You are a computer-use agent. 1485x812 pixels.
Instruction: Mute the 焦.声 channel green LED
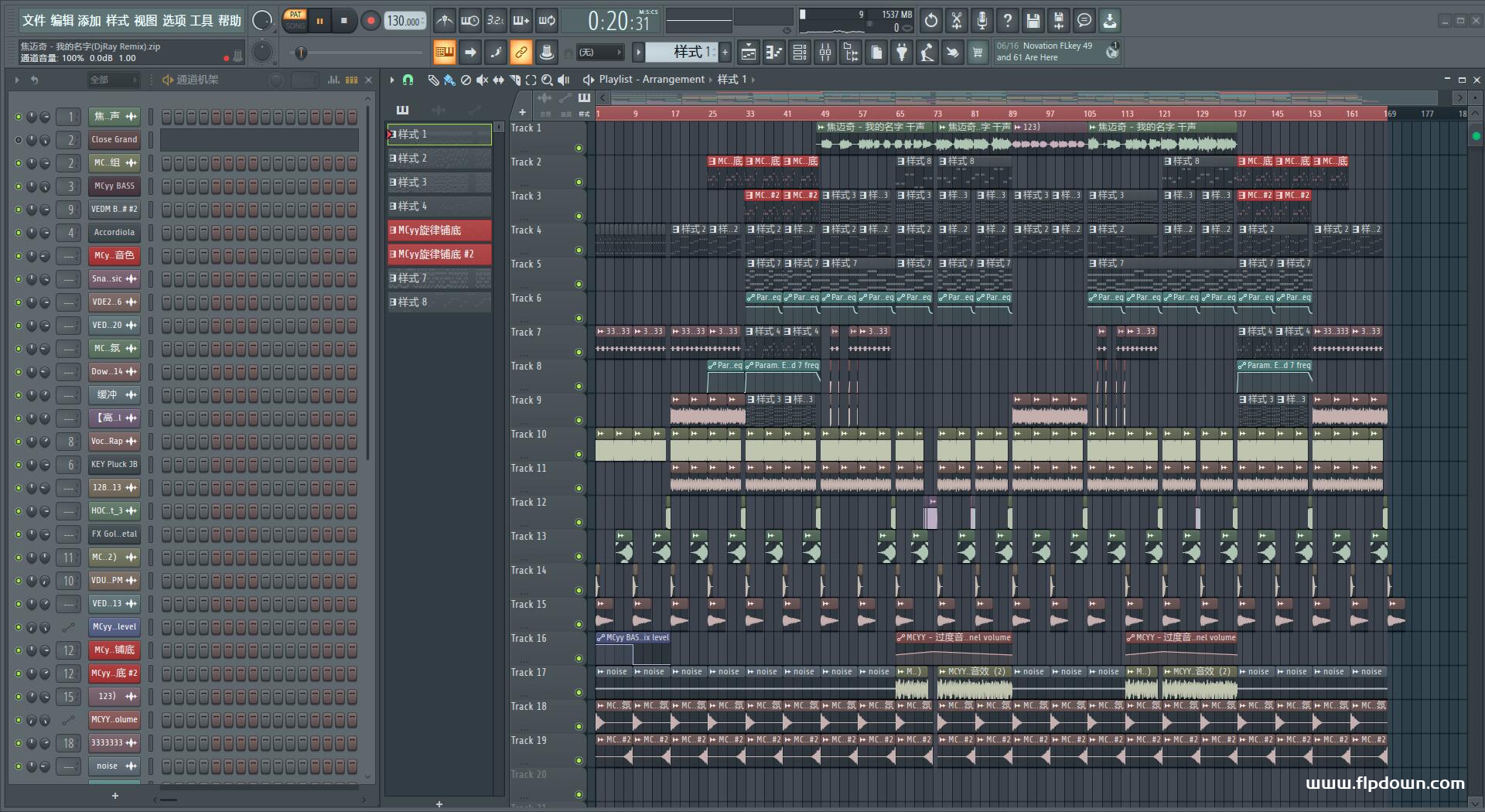(19, 117)
